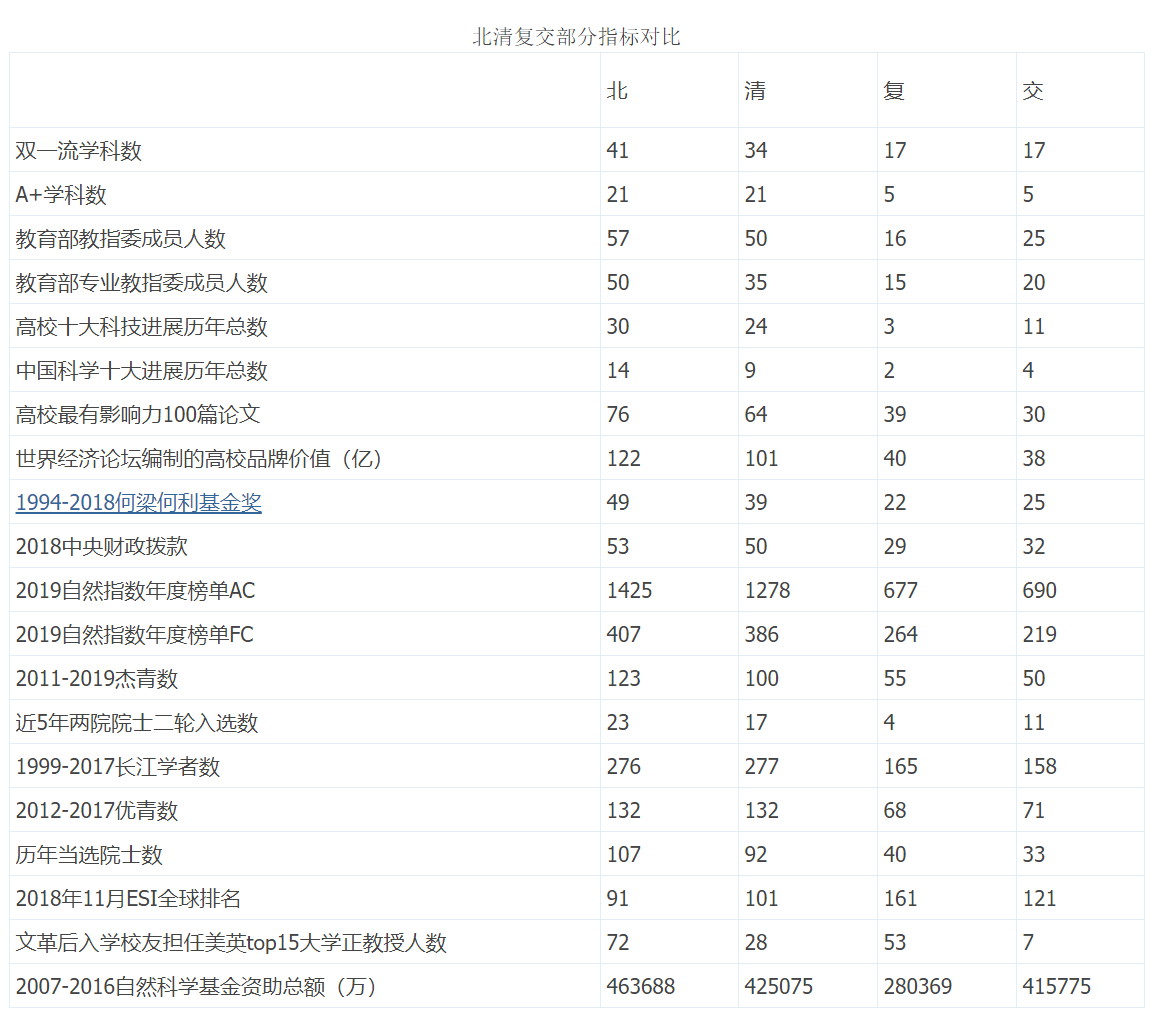
Task: Click value 415775 in 自然科学基金 row
Action: pyautogui.click(x=1057, y=986)
